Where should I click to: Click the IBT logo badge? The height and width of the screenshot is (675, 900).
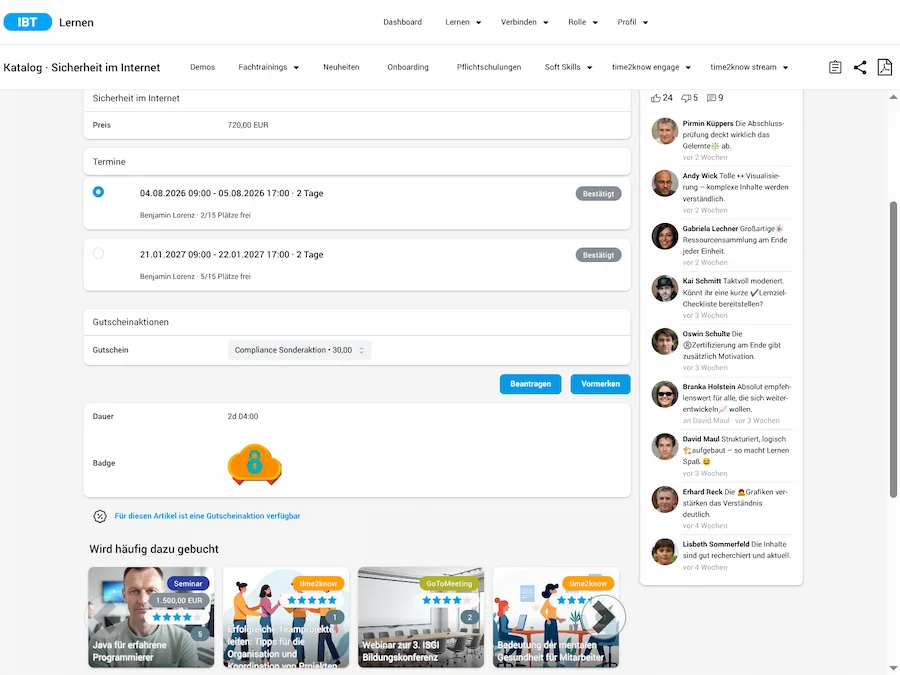point(28,22)
